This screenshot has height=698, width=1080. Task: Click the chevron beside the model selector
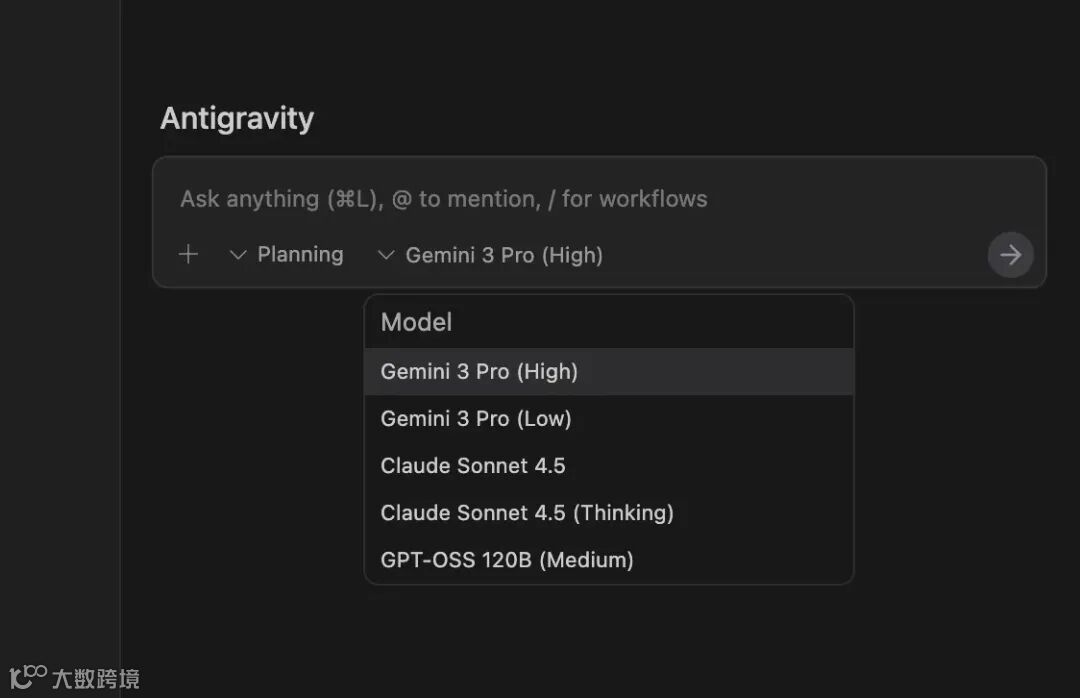pyautogui.click(x=386, y=255)
